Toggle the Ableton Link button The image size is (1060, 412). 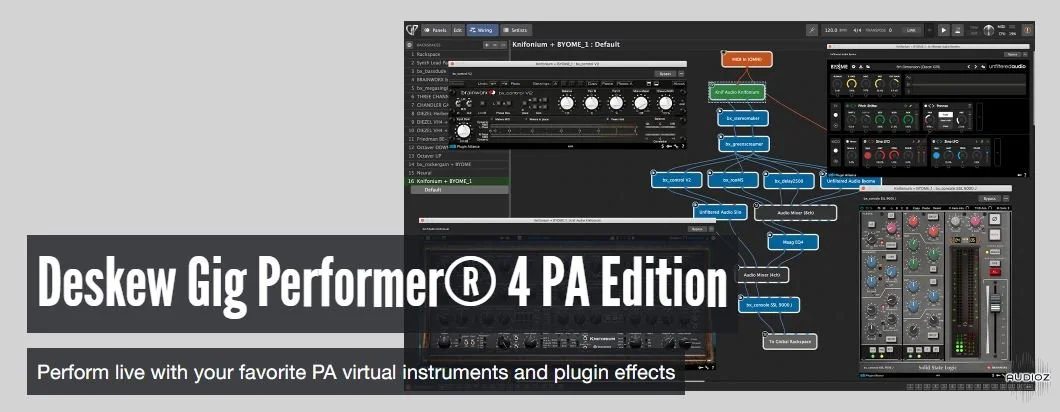(x=912, y=30)
